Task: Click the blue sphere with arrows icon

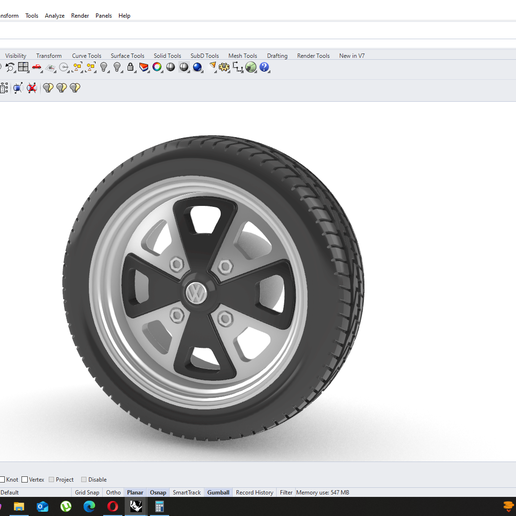Action: 18,88
